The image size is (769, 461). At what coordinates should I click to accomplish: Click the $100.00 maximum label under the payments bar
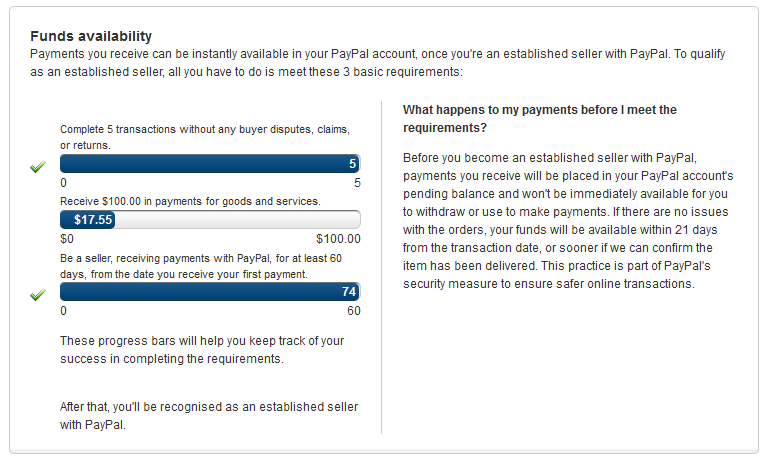coord(338,239)
